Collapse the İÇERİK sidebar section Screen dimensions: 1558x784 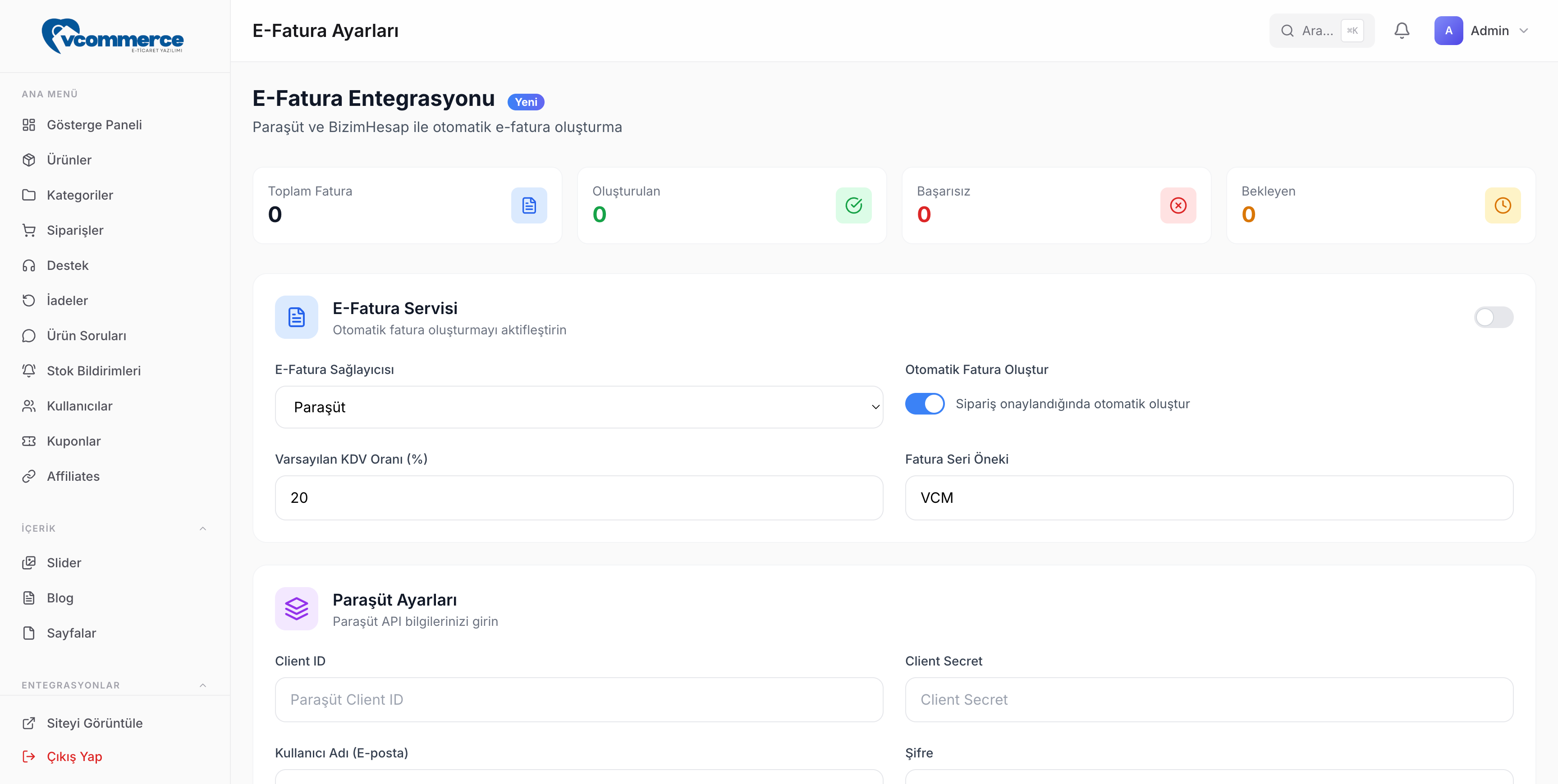click(x=202, y=529)
